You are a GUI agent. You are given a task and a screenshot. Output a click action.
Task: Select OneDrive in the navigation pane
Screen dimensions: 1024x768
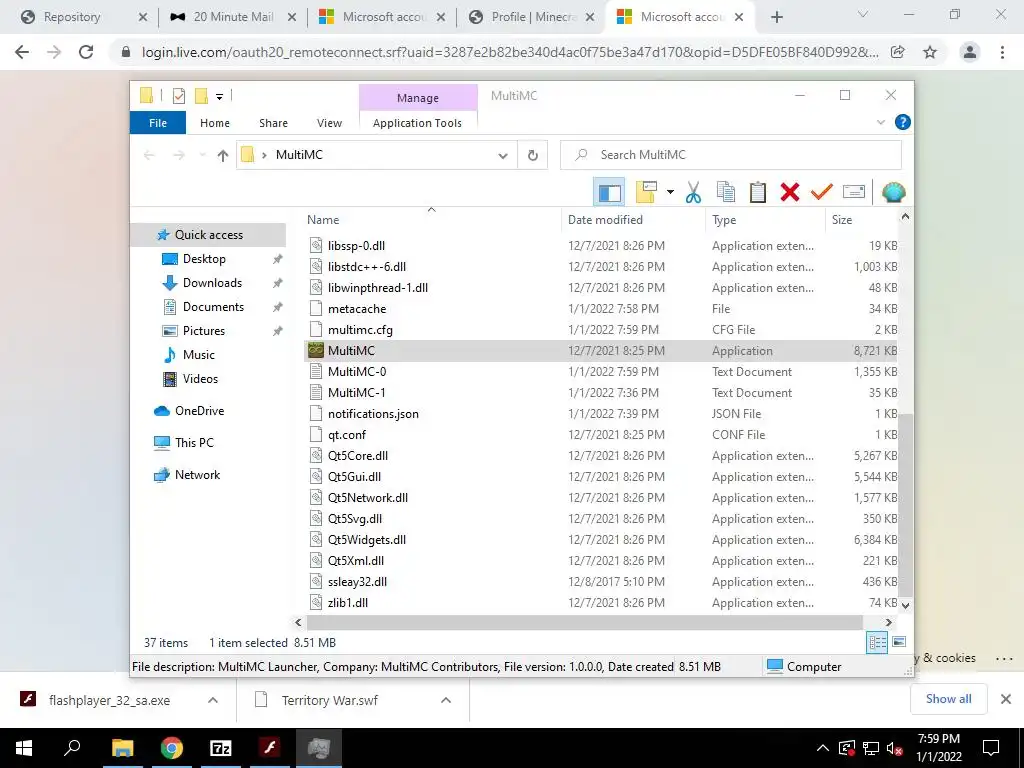point(199,411)
